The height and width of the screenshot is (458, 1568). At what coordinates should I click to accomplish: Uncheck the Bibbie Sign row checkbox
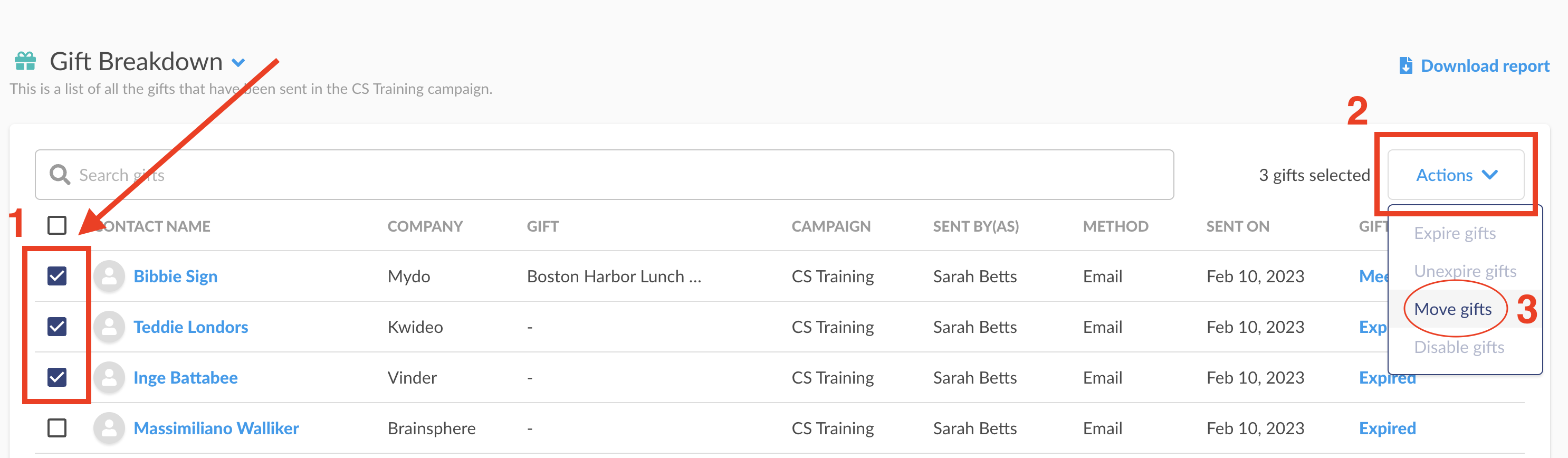pyautogui.click(x=57, y=276)
